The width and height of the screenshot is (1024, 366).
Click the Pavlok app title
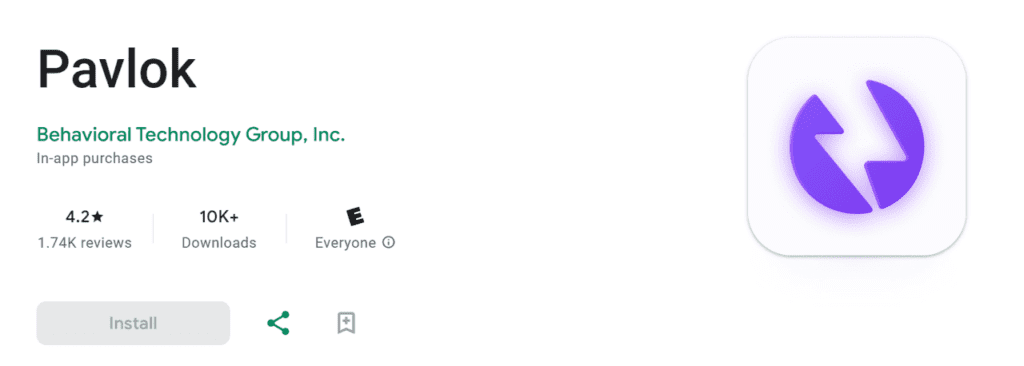click(117, 69)
